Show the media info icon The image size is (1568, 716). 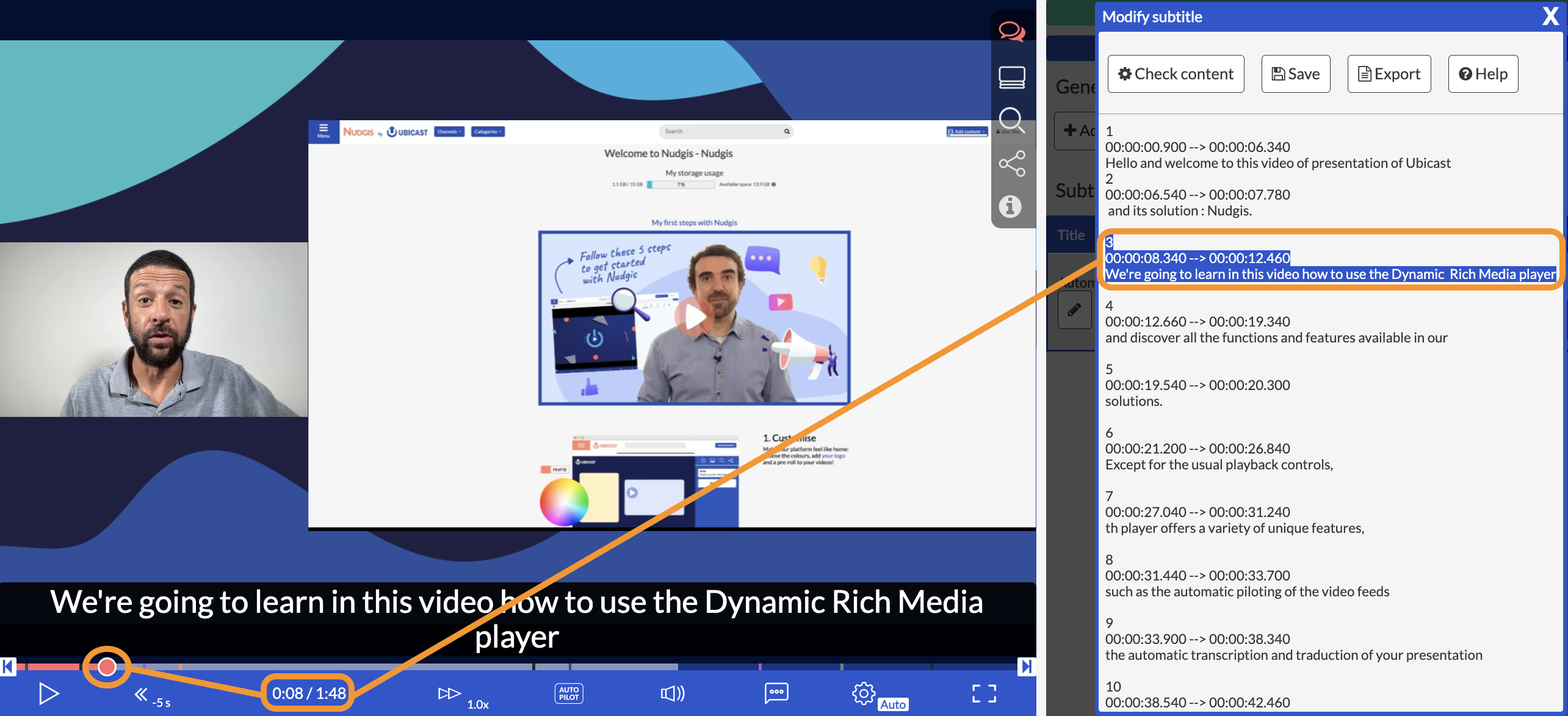pyautogui.click(x=1010, y=206)
